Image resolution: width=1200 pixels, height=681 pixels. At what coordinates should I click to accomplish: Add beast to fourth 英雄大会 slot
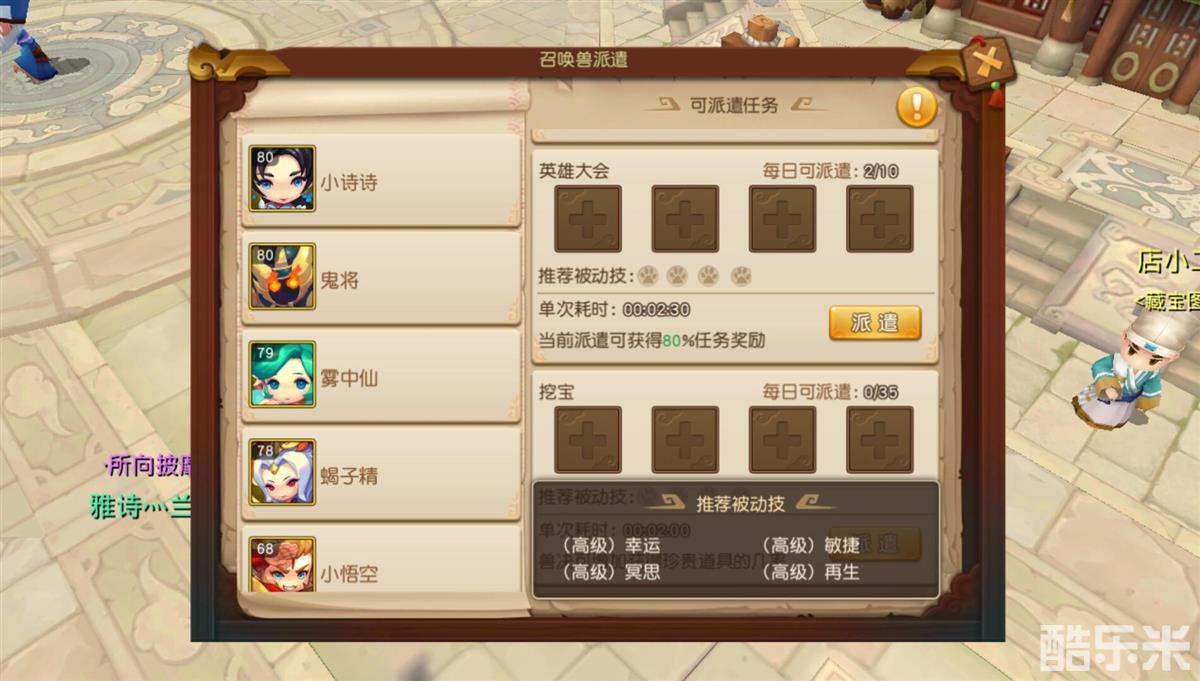pos(880,218)
